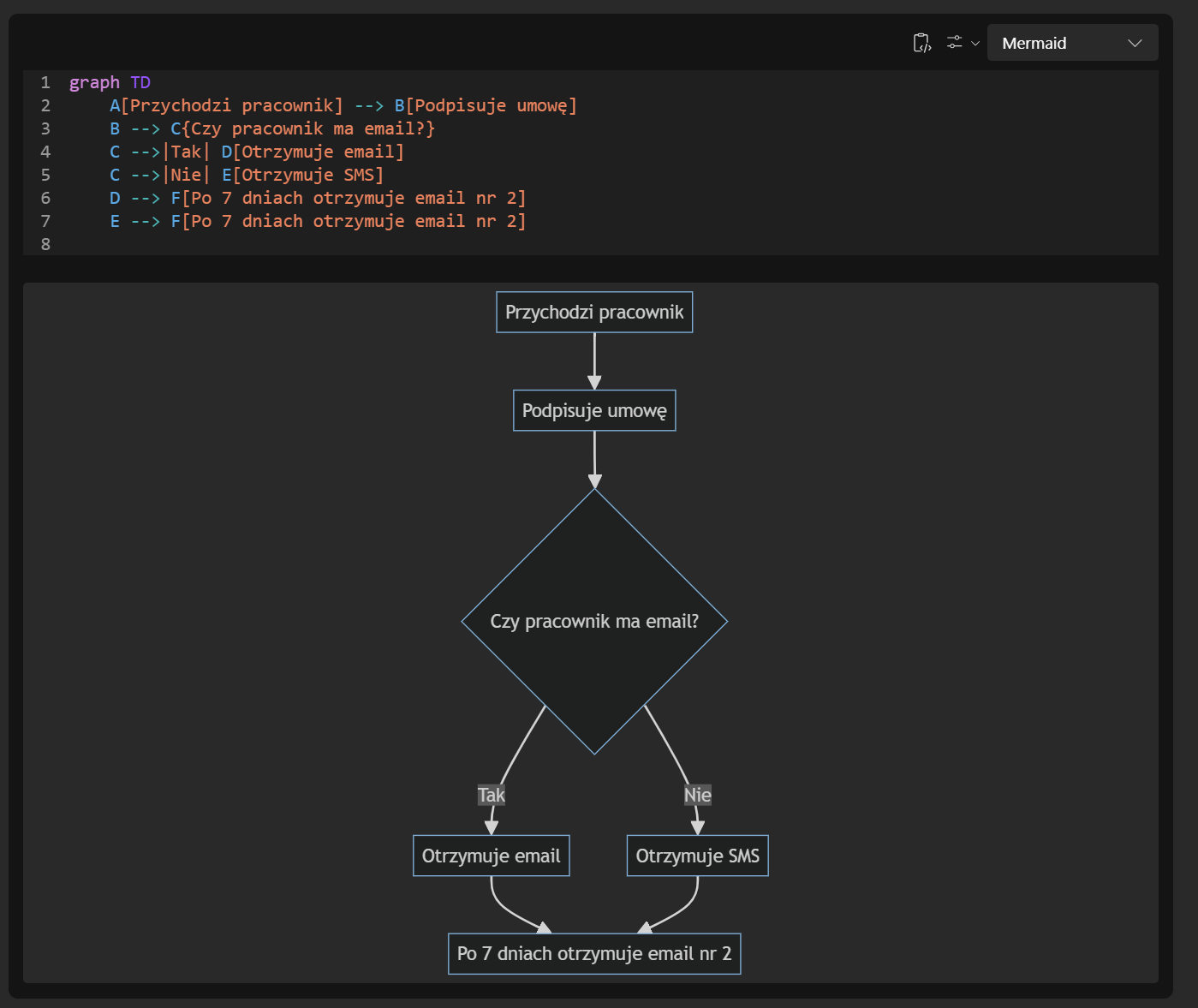Click the F node definition on line 7
The height and width of the screenshot is (1008, 1198).
point(349,221)
